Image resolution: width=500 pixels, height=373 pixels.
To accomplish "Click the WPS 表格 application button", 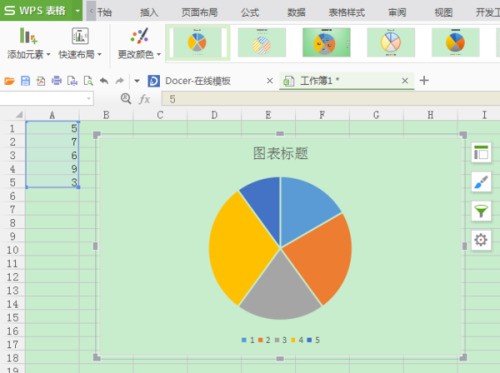I will click(x=35, y=10).
